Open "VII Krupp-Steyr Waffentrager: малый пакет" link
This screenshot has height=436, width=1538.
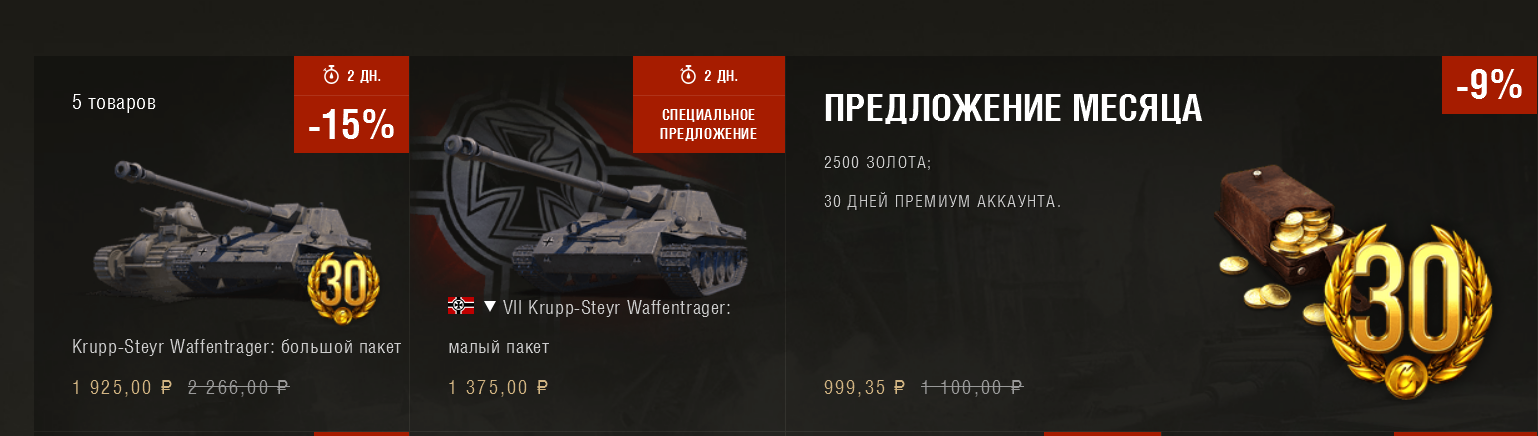590,327
